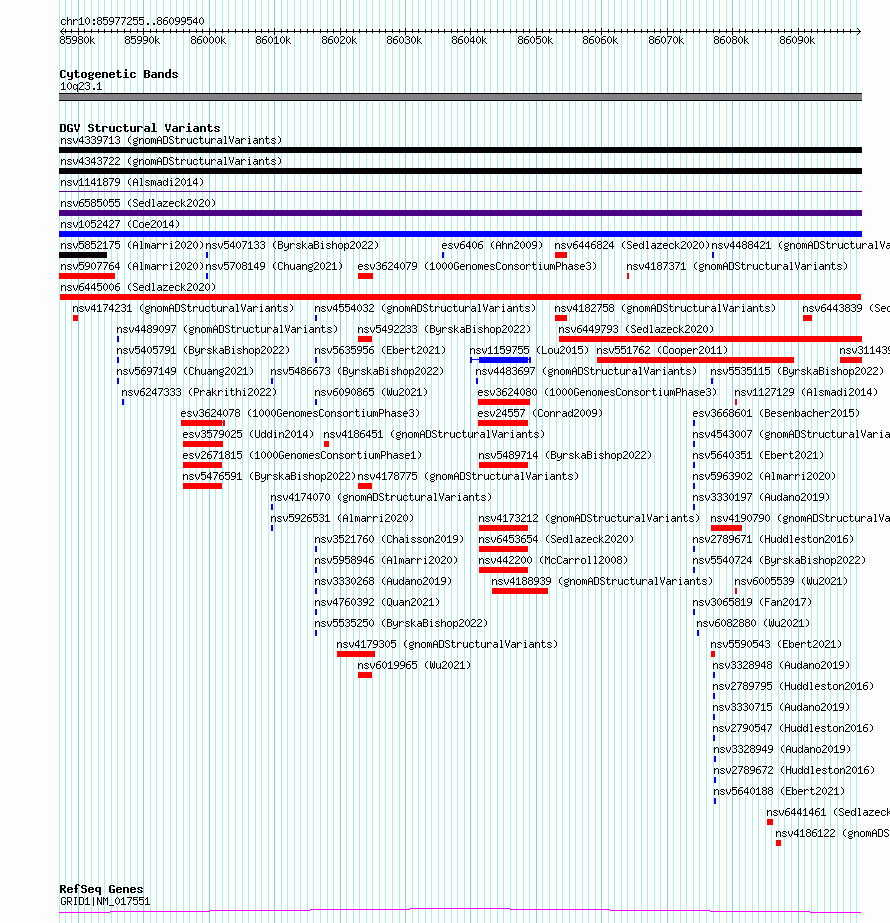Click the red bar under nsv442200 (McCarroll2008)
Image resolution: width=890 pixels, height=923 pixels.
coord(503,570)
